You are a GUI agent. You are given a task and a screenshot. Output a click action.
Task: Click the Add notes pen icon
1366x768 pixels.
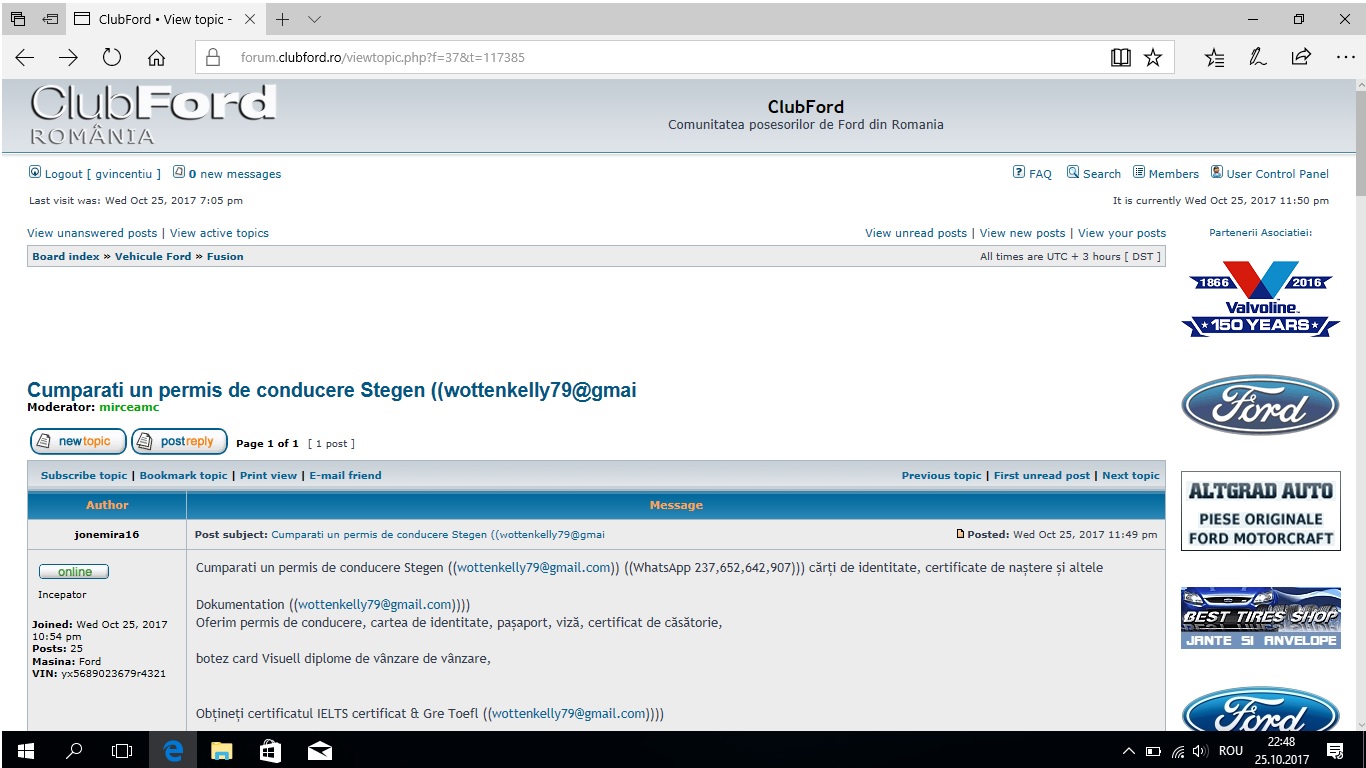click(x=1258, y=58)
